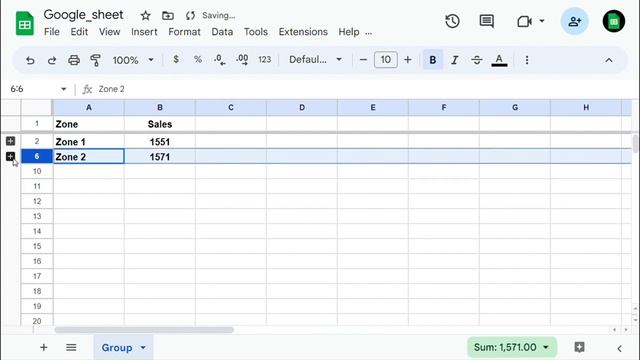Move document using the folder icon
640x360 pixels.
168,16
